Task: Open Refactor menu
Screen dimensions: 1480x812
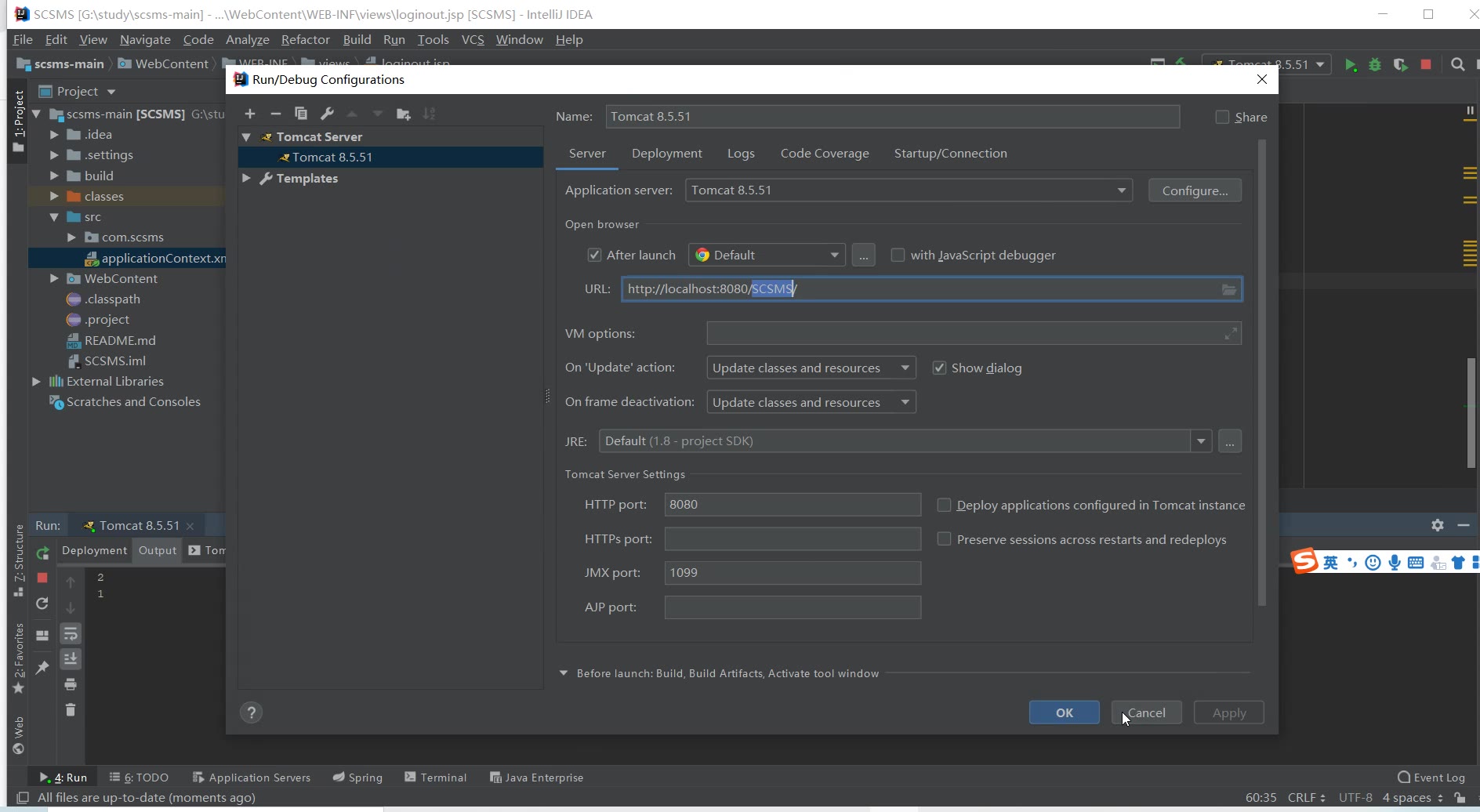Action: (x=305, y=39)
